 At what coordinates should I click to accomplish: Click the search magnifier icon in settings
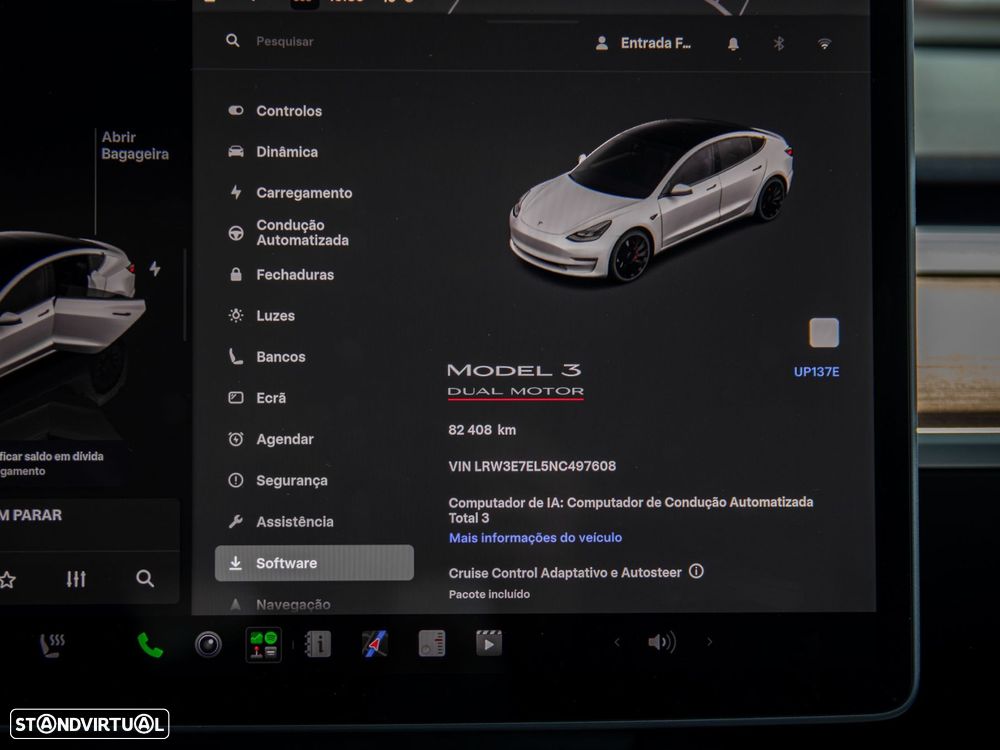click(x=233, y=41)
